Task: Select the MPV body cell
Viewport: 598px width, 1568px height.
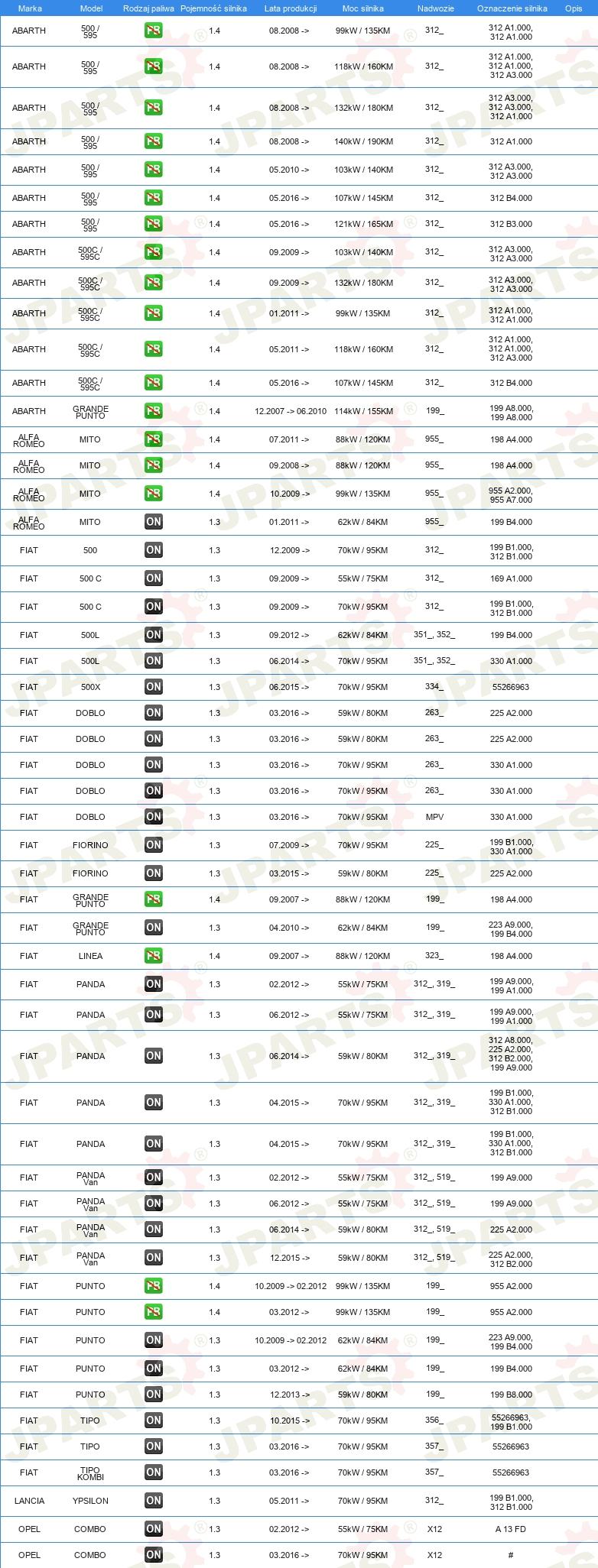Action: coord(434,817)
